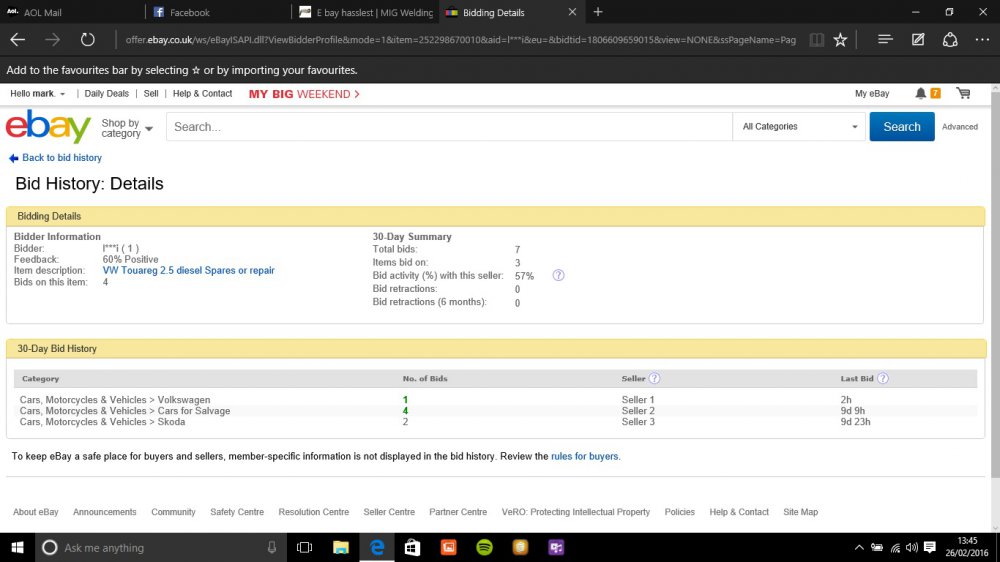Refresh the page with the reload icon
The image size is (1000, 562).
pos(87,40)
